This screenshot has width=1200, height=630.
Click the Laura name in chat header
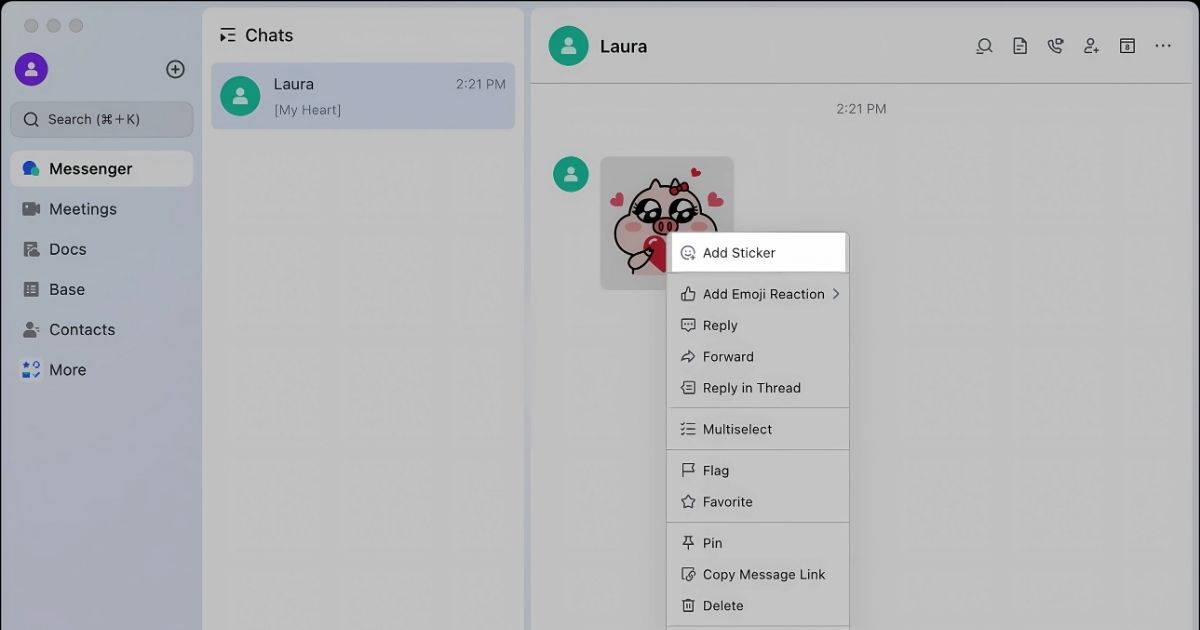(x=623, y=46)
